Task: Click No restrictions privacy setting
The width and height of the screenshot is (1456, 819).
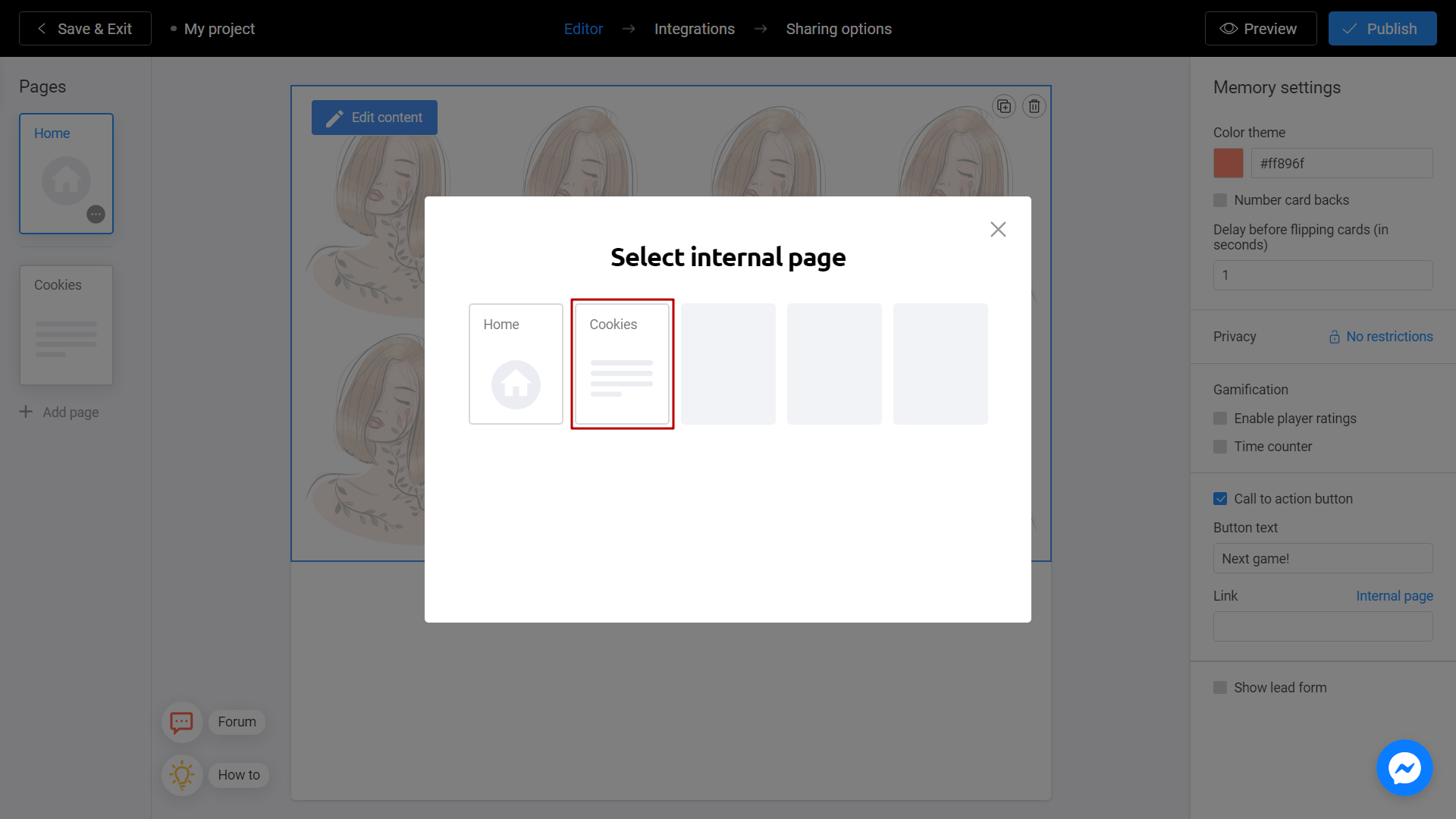Action: coord(1380,336)
